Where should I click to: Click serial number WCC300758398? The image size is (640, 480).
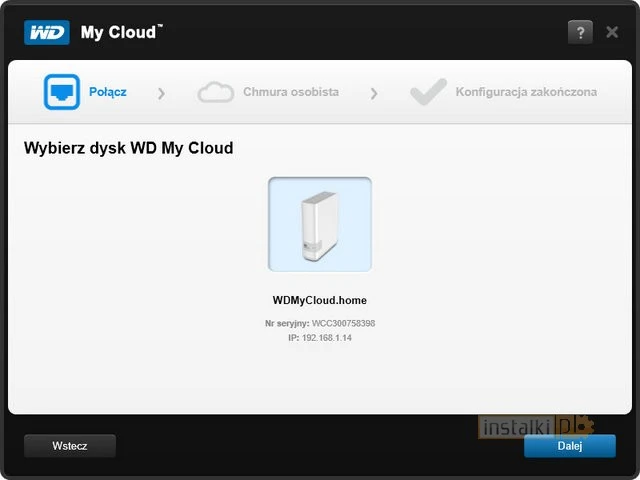[343, 323]
